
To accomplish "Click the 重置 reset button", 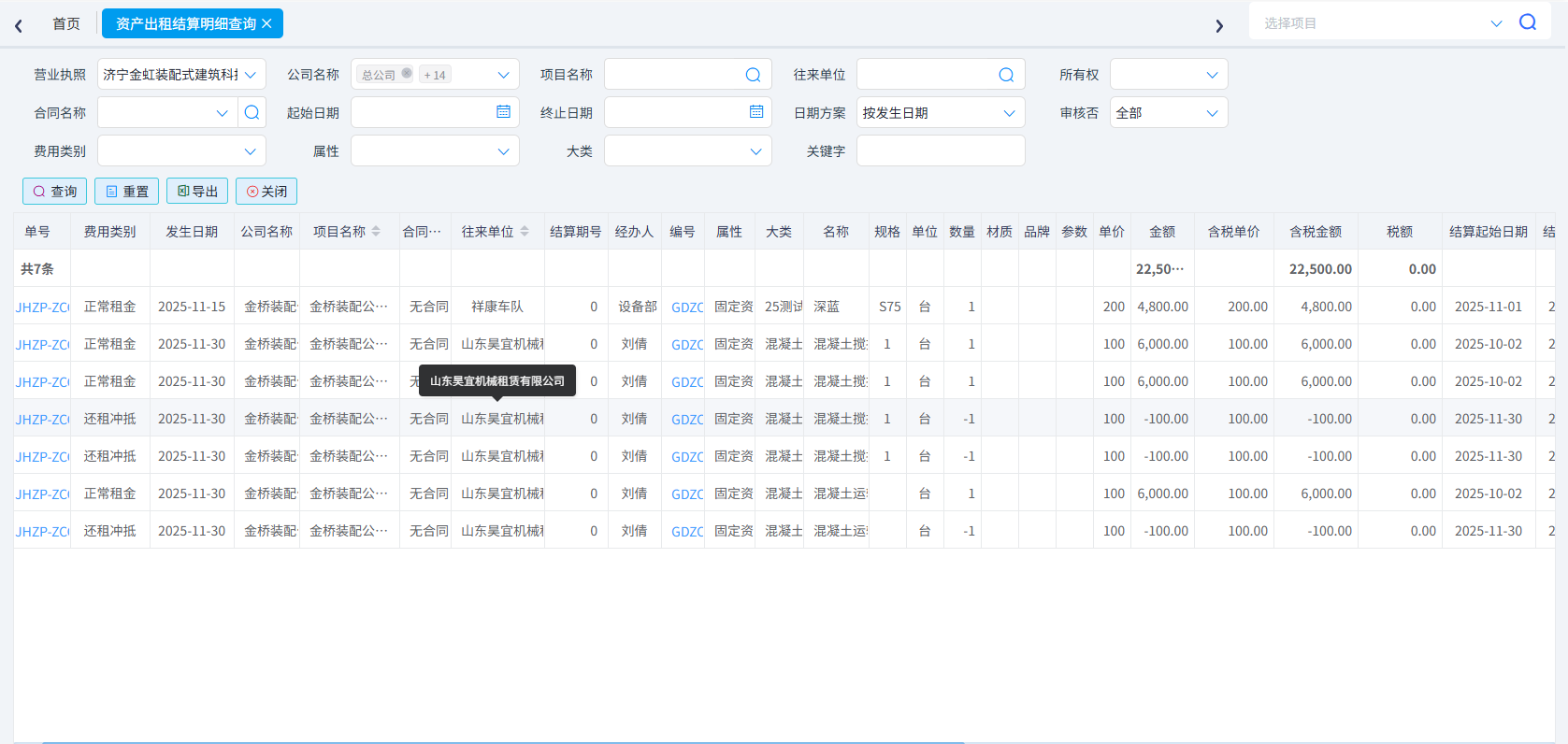I will [x=126, y=192].
